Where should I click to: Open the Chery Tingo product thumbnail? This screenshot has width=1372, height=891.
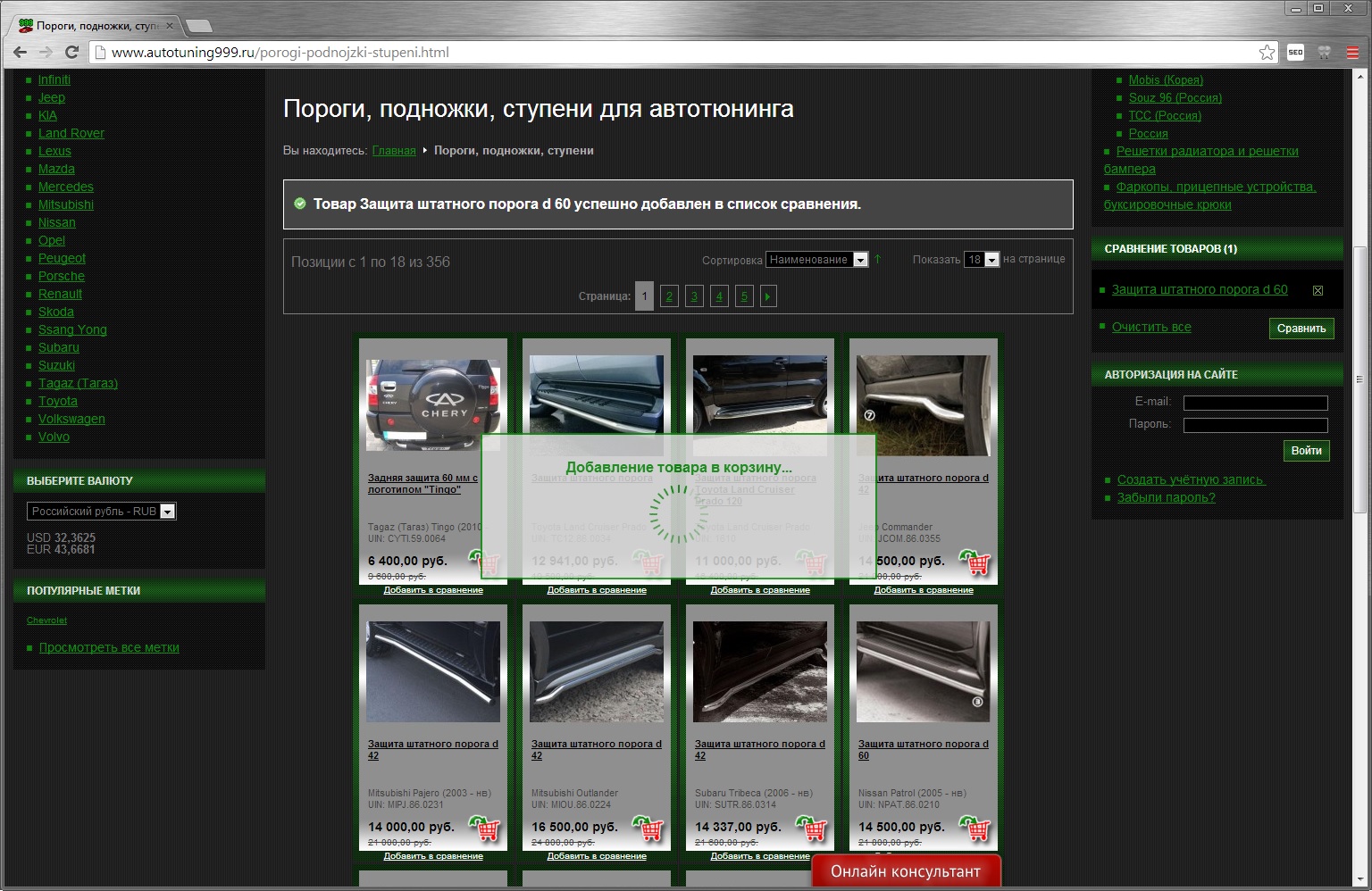tap(433, 404)
